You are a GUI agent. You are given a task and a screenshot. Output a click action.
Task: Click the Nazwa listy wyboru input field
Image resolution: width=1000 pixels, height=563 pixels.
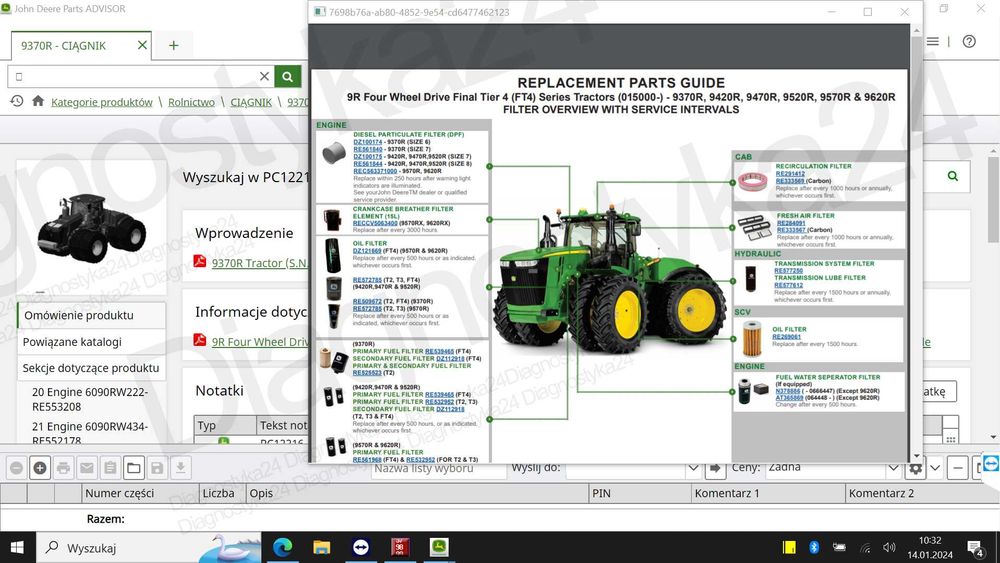(438, 469)
